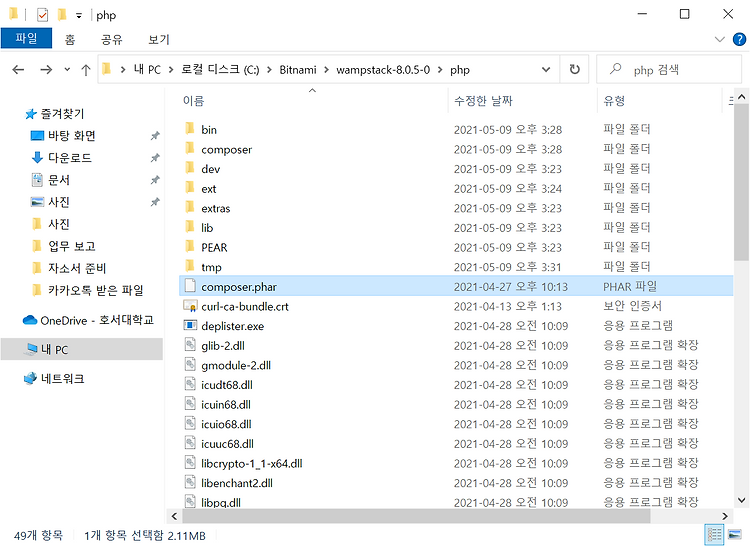Viewport: 750px width, 546px height.
Task: Select the PEAR folder icon
Action: click(x=190, y=246)
